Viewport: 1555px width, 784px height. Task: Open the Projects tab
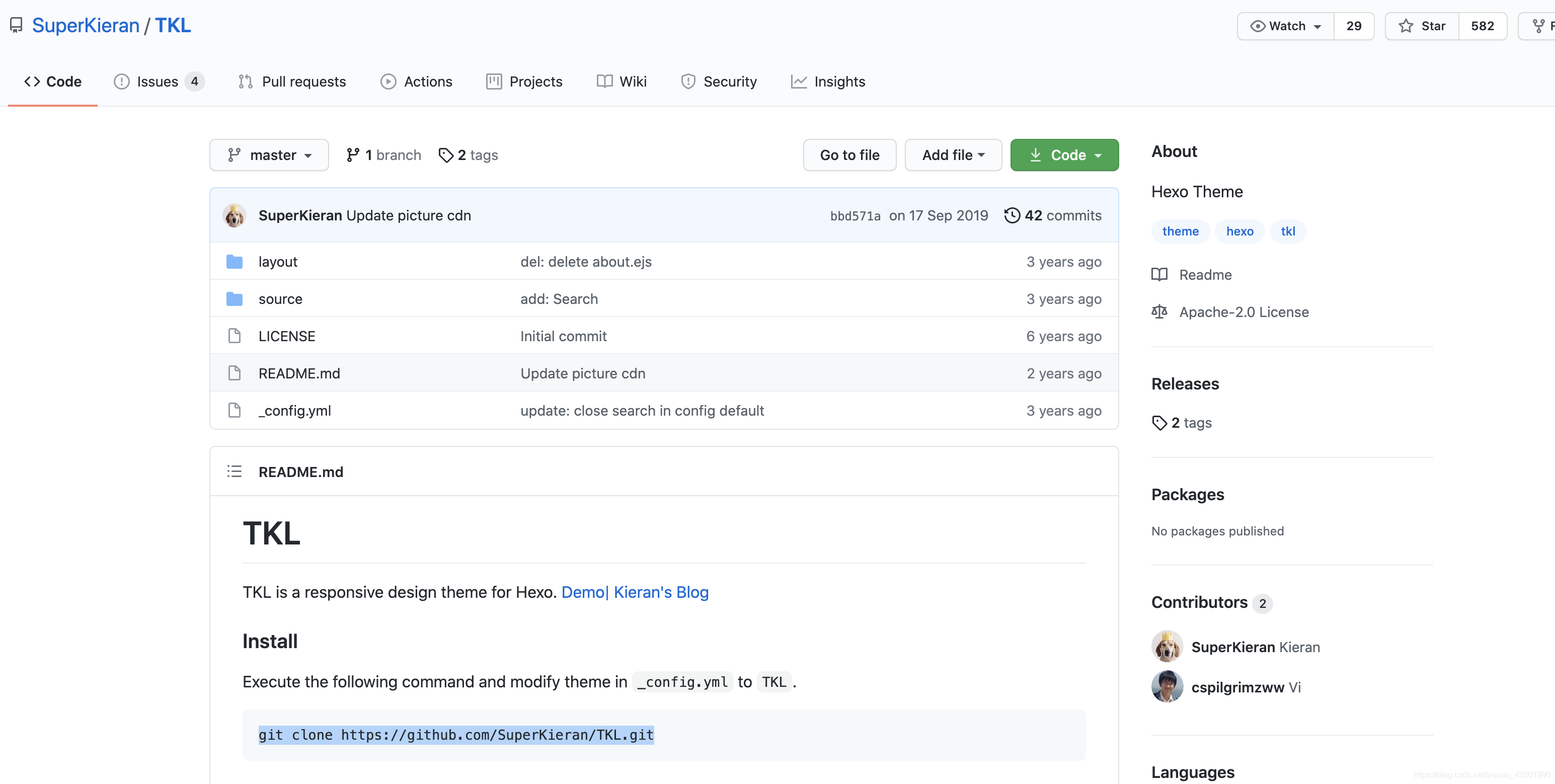point(524,82)
